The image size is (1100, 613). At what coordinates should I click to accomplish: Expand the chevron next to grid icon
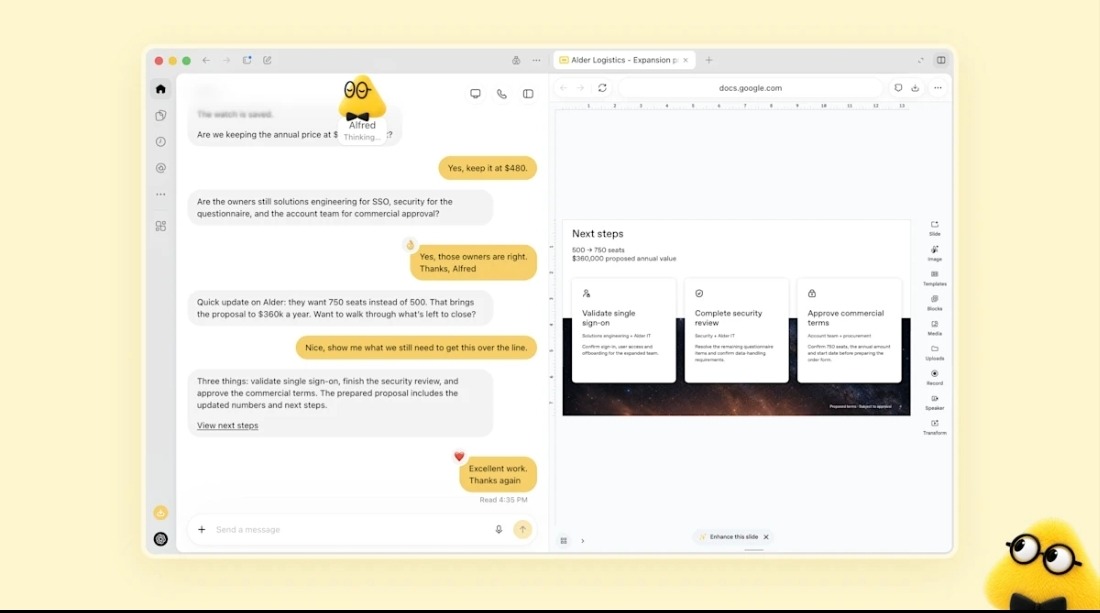[582, 541]
